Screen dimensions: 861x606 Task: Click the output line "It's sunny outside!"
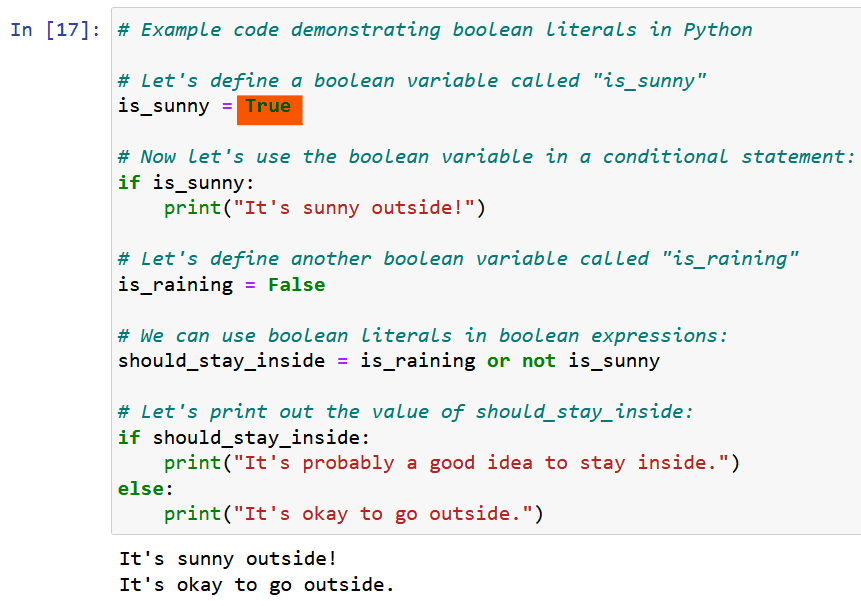pos(228,559)
